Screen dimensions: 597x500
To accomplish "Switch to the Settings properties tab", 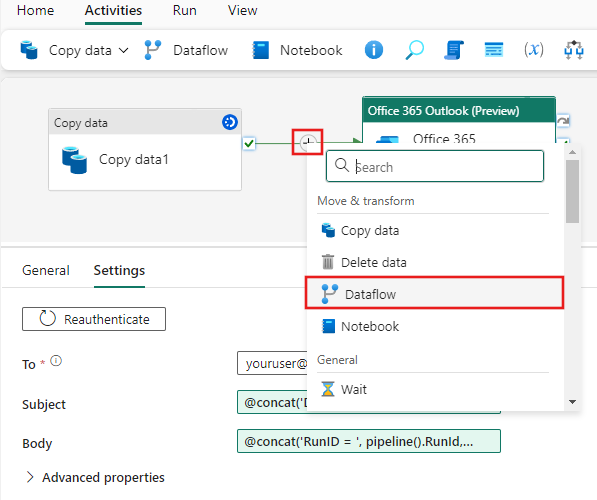I will [x=119, y=270].
